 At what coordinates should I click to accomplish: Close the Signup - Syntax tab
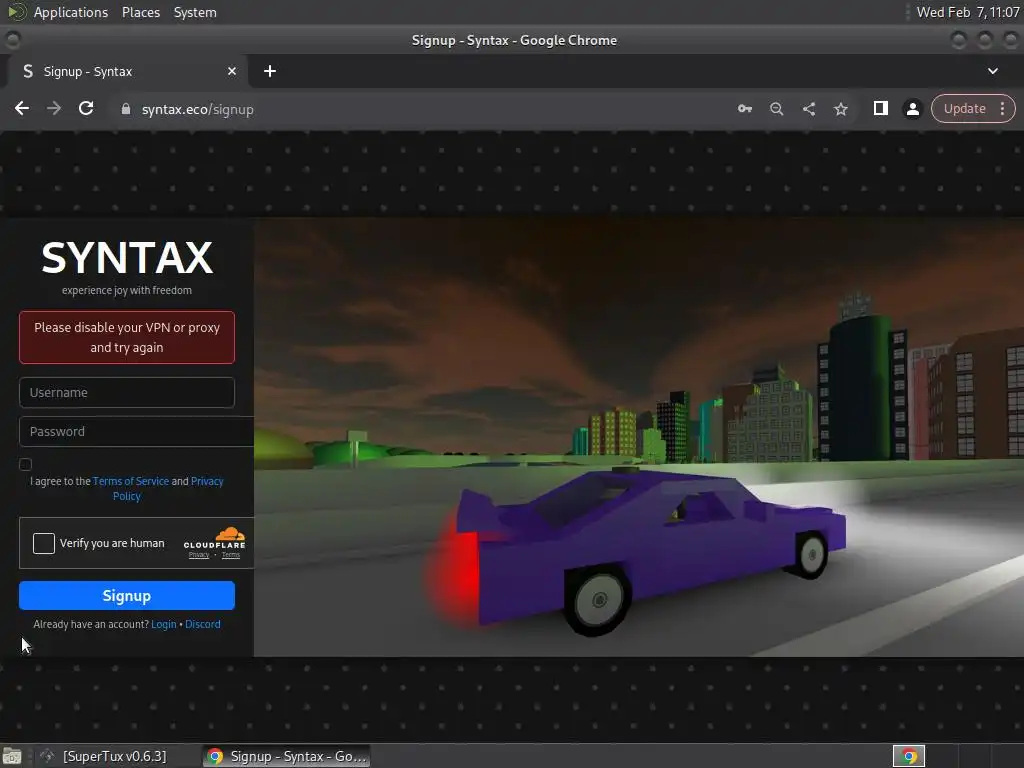click(x=232, y=71)
